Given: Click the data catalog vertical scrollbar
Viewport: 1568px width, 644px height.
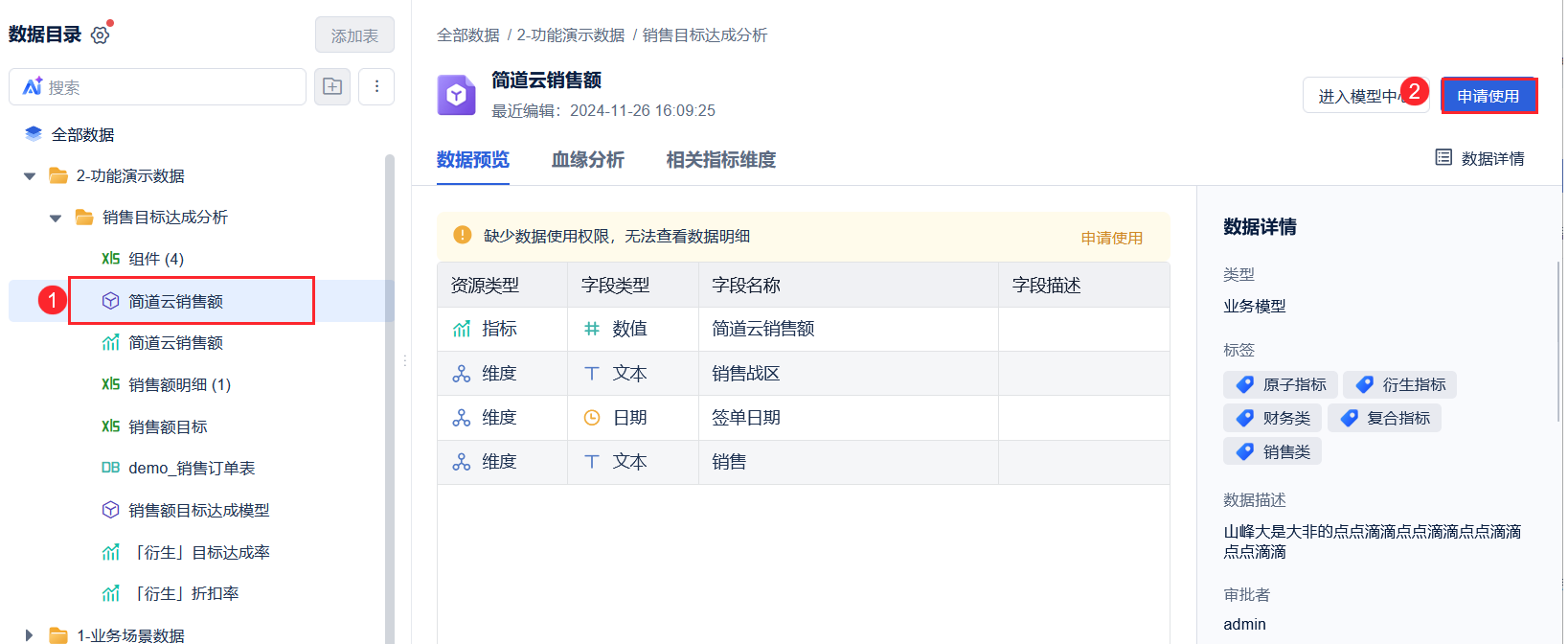Looking at the screenshot, I should pyautogui.click(x=389, y=383).
